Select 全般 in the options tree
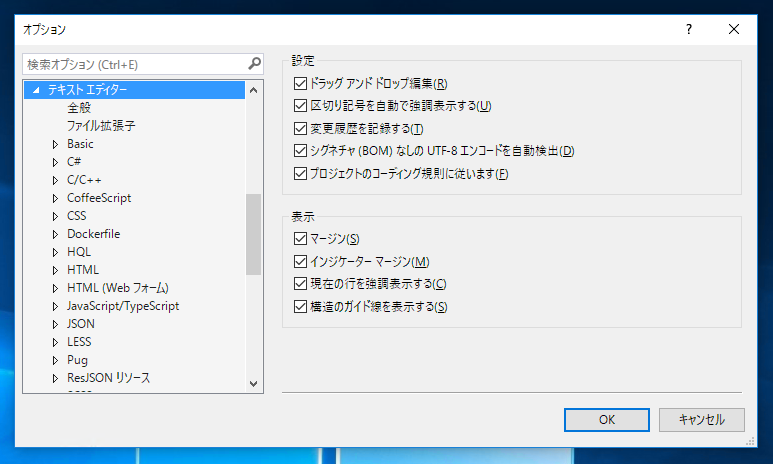Viewport: 773px width, 464px height. coord(79,107)
